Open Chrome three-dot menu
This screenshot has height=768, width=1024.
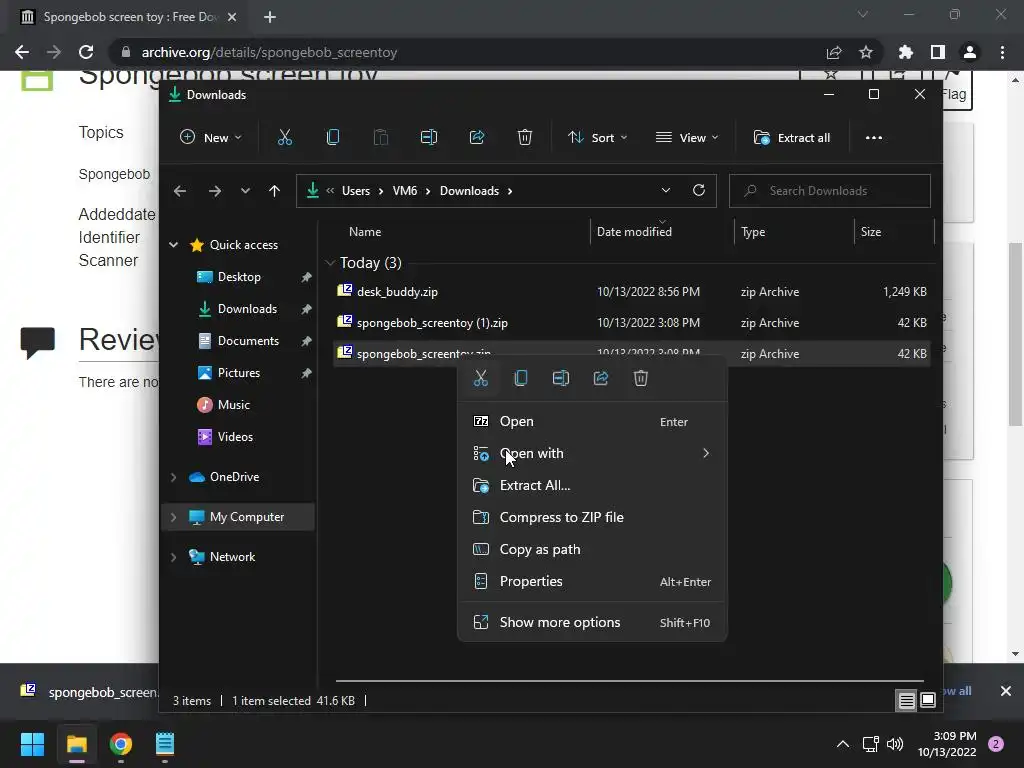1002,52
